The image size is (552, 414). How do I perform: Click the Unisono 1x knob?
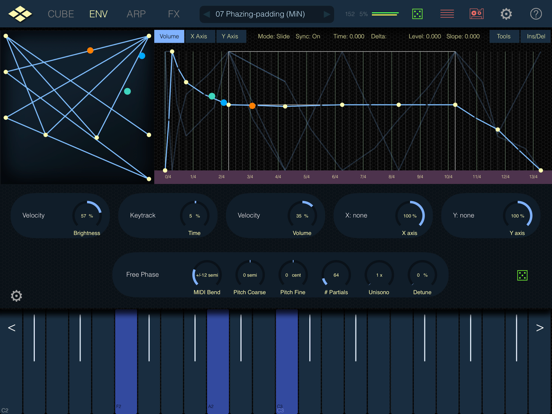point(379,275)
